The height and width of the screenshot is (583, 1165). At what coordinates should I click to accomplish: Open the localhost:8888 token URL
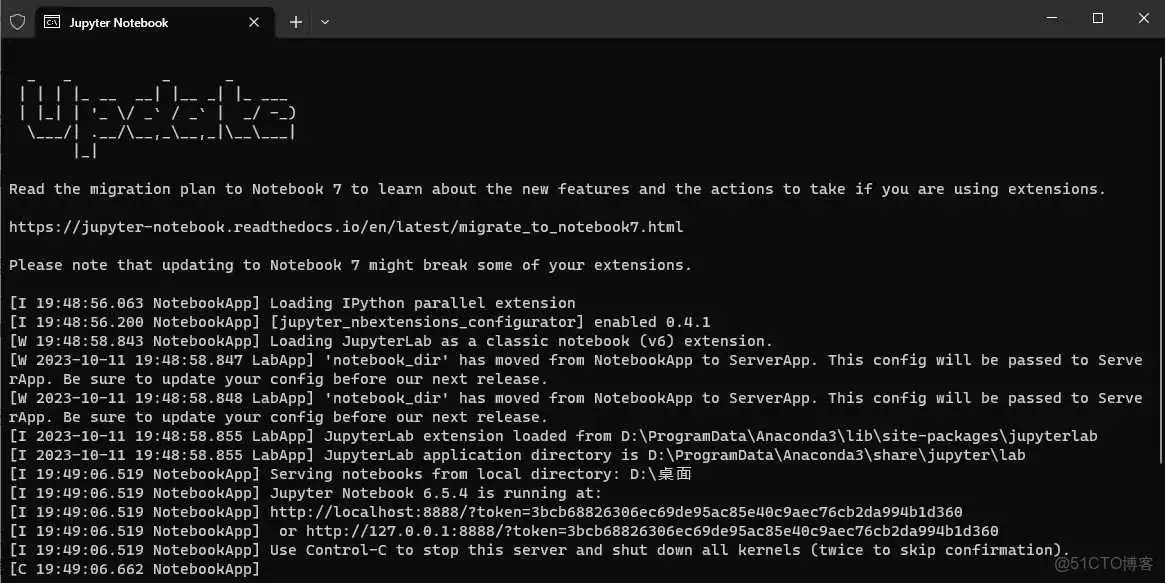click(x=616, y=512)
